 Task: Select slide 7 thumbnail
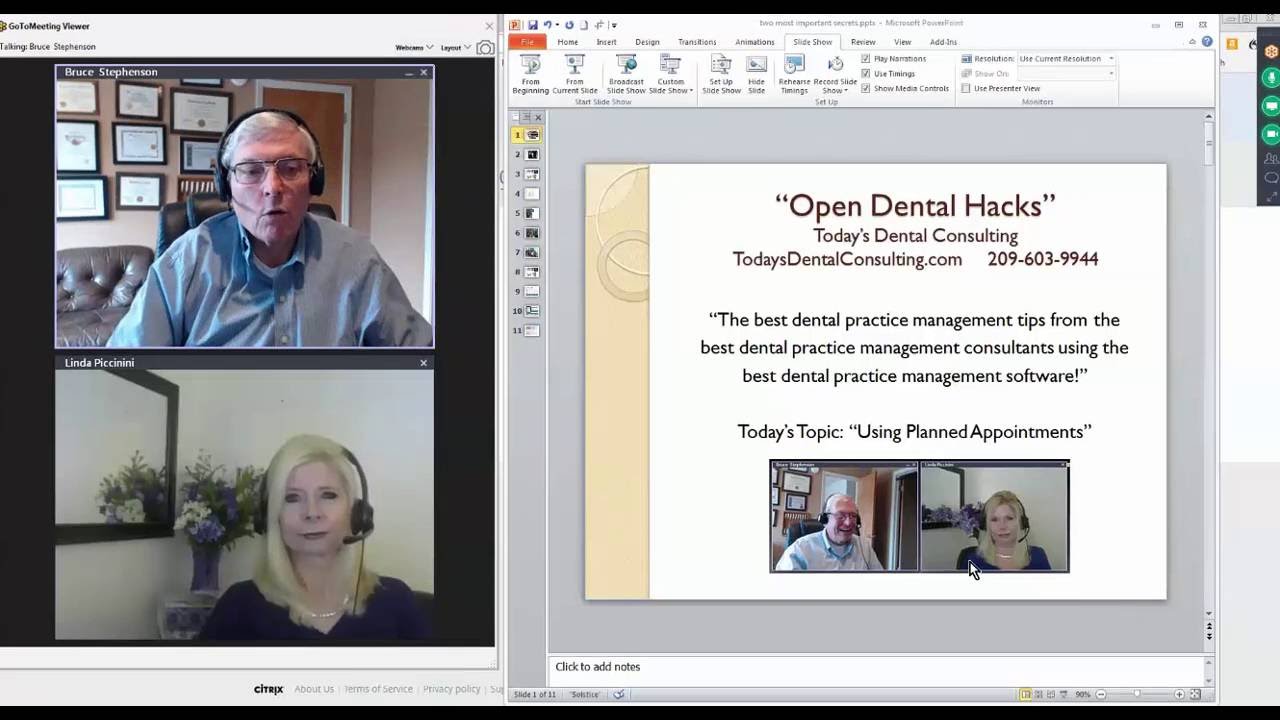point(532,252)
